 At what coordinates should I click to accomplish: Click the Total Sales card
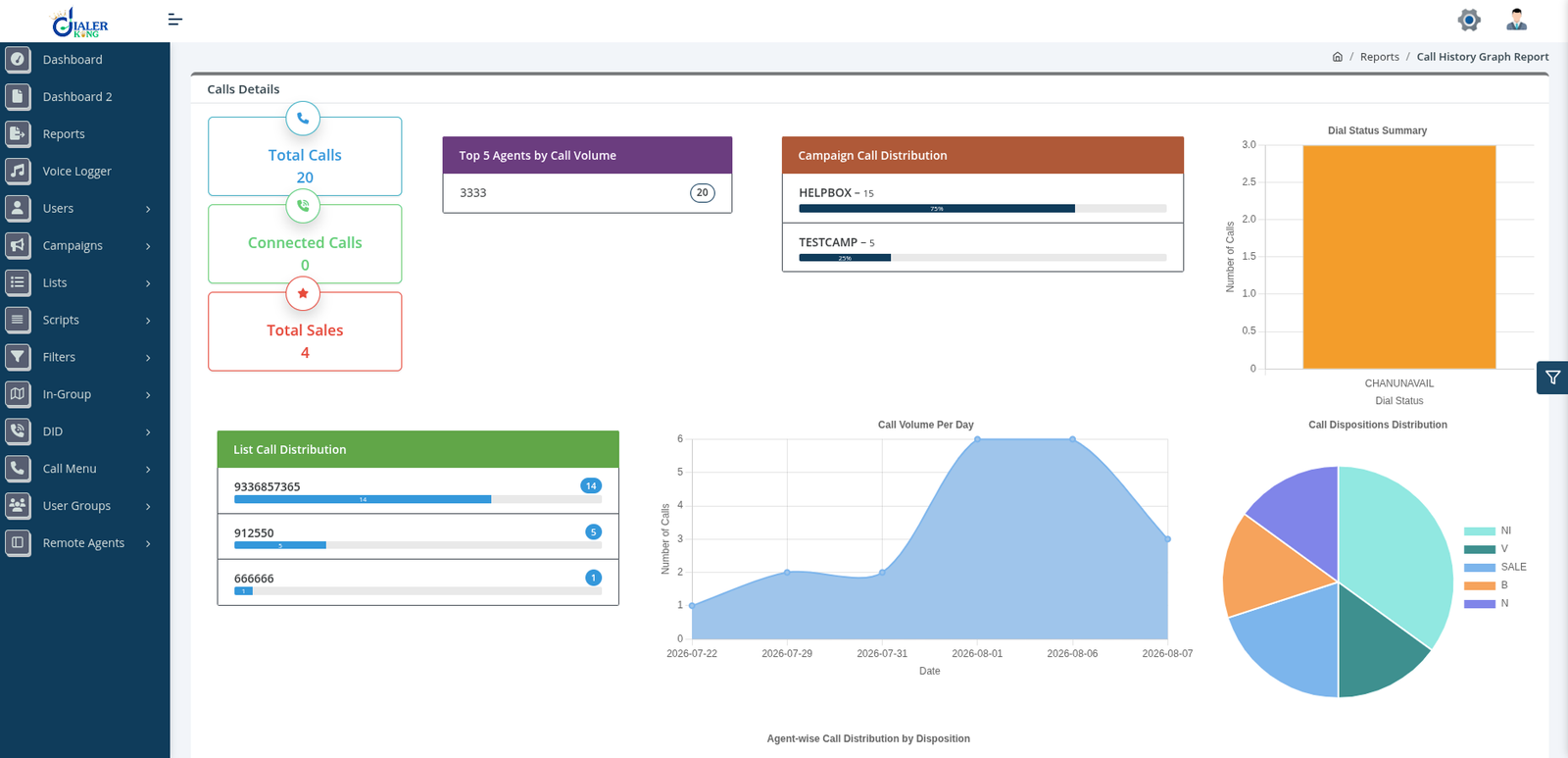[305, 331]
